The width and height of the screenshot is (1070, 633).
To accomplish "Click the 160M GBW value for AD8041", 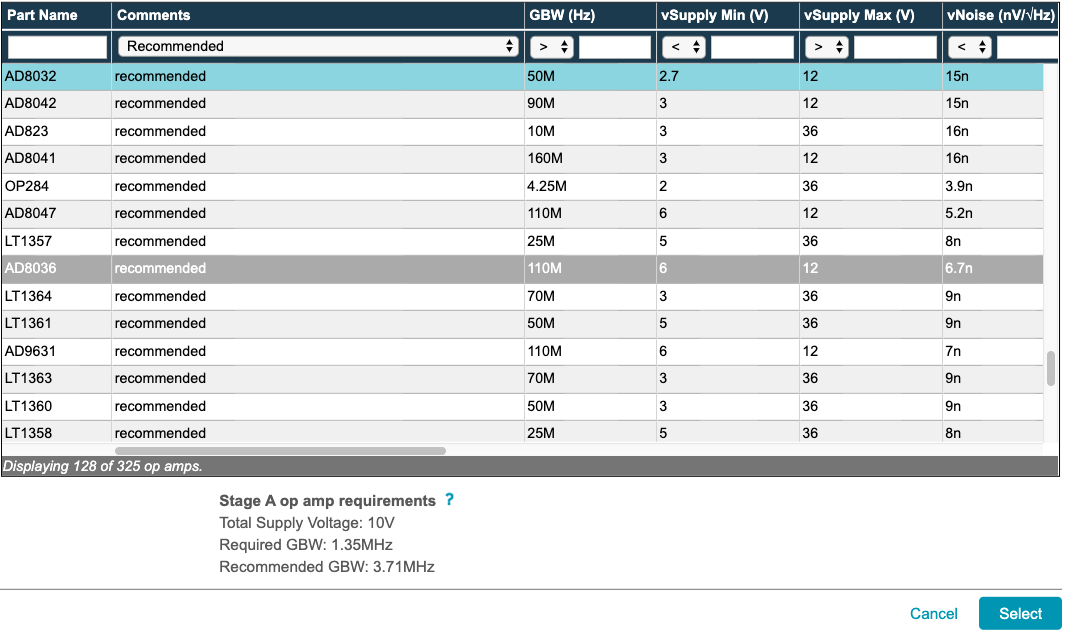I will pyautogui.click(x=545, y=158).
